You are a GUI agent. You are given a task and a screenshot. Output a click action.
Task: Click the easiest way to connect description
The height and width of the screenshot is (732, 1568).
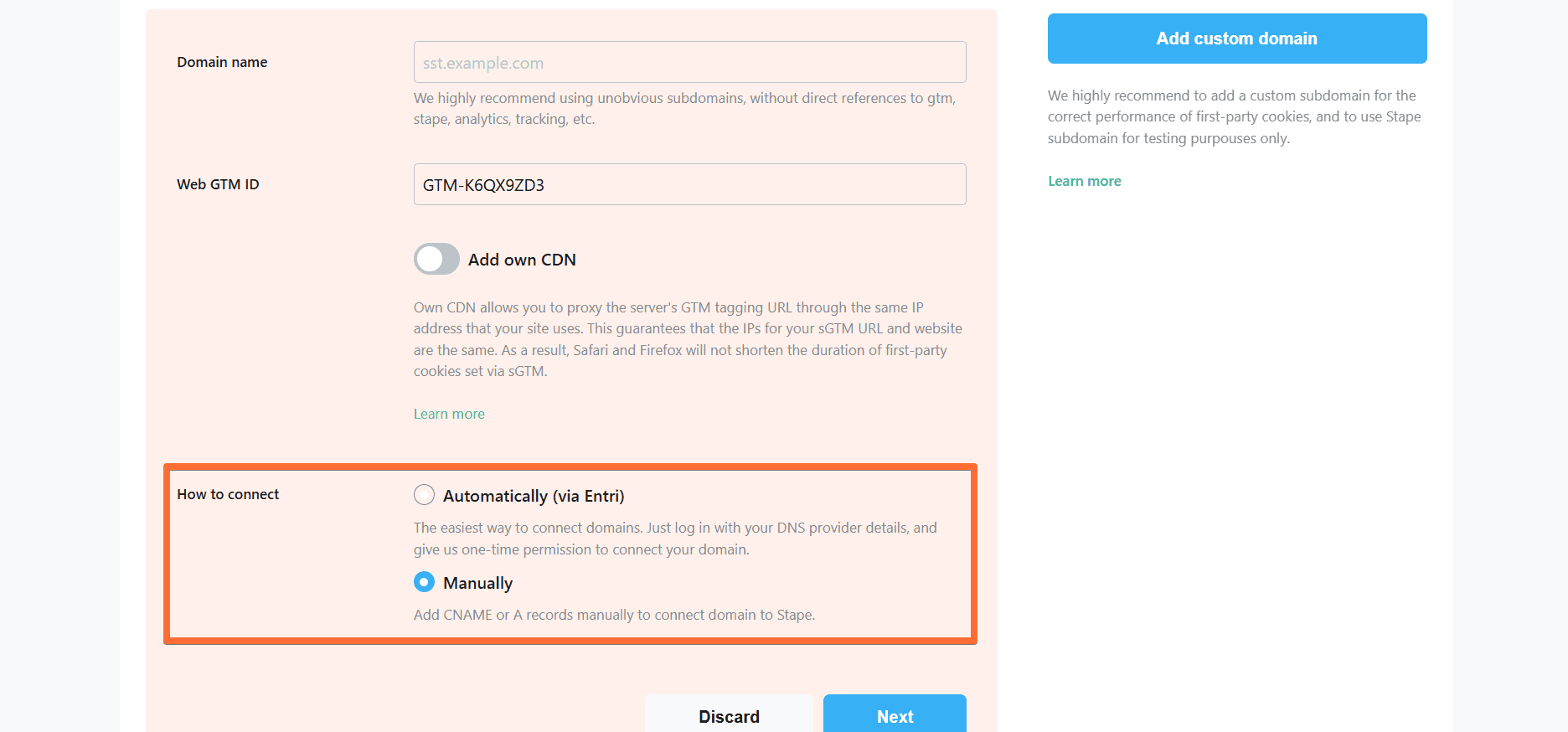point(675,539)
